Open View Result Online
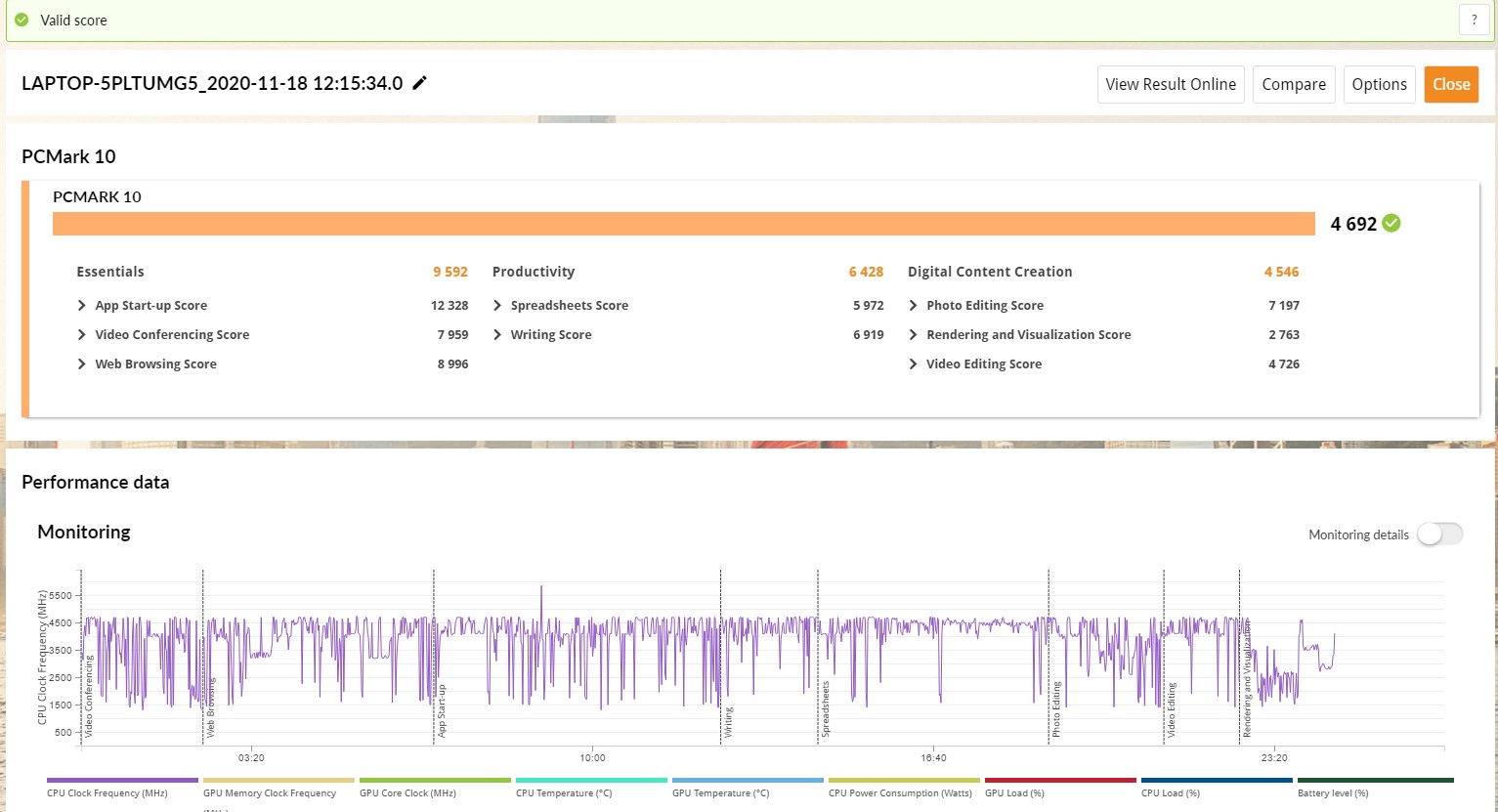Screen dimensions: 1498x812 tap(1171, 84)
